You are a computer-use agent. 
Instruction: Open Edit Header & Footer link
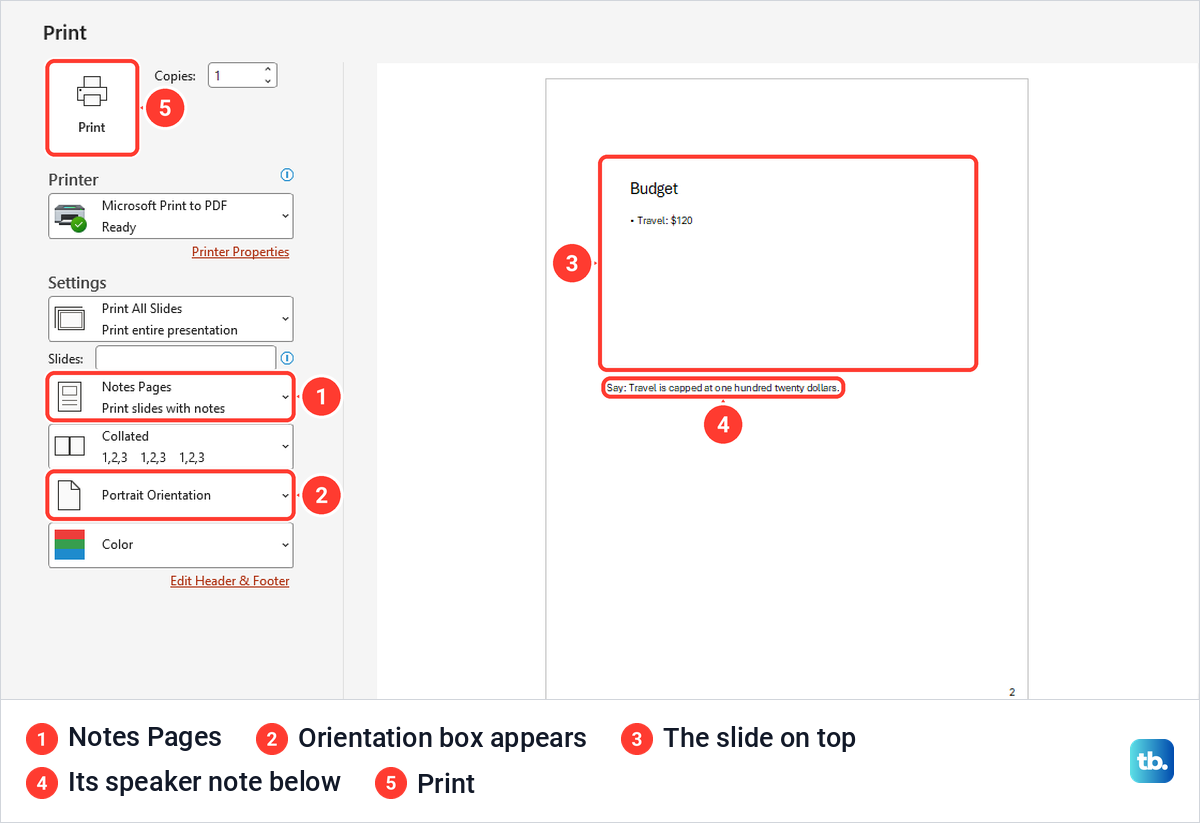pyautogui.click(x=230, y=581)
